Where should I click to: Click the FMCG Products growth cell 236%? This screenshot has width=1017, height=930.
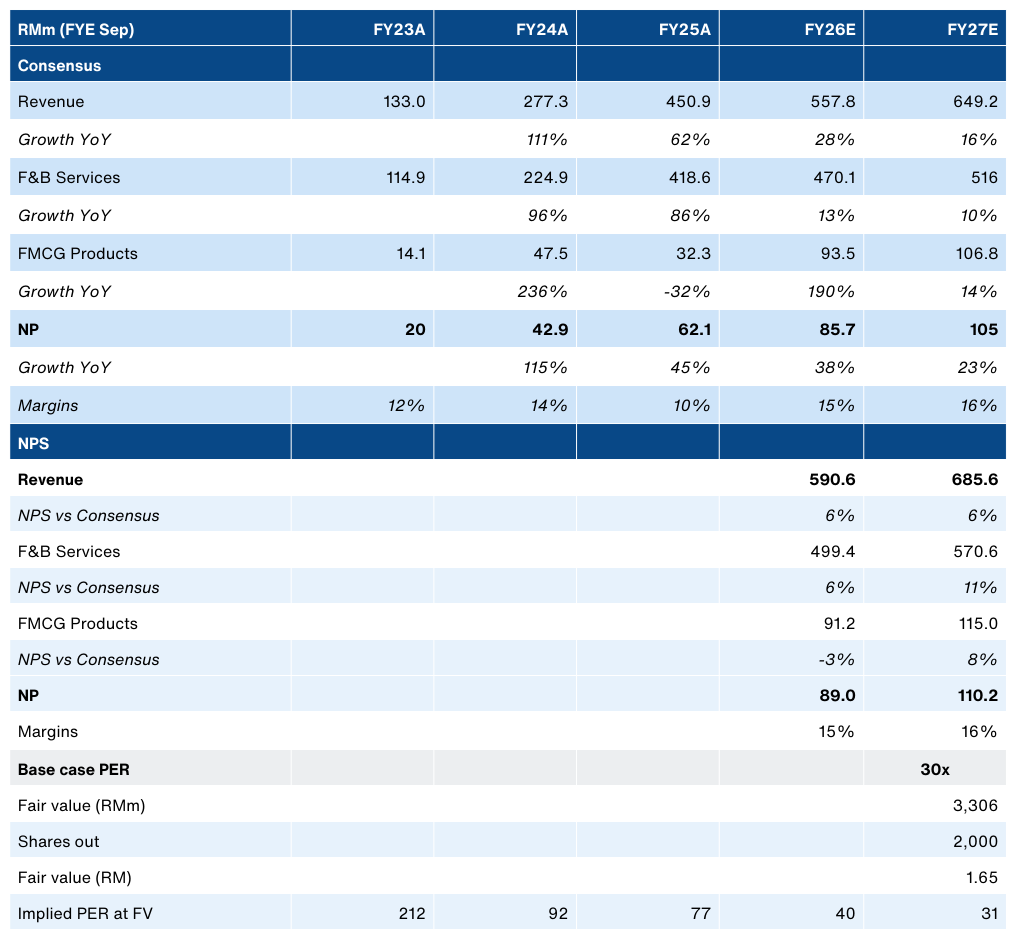[546, 292]
